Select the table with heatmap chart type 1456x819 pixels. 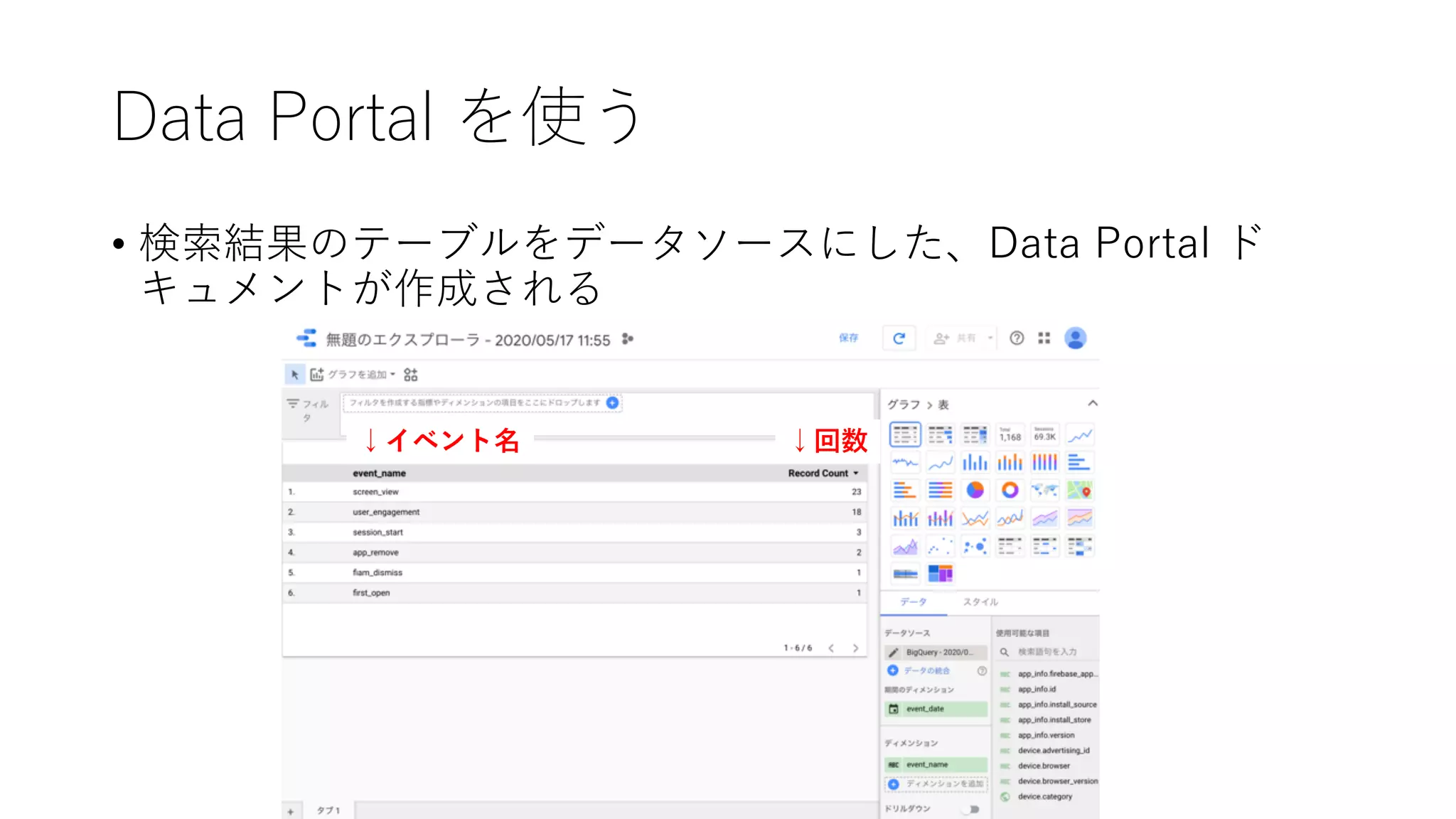975,434
